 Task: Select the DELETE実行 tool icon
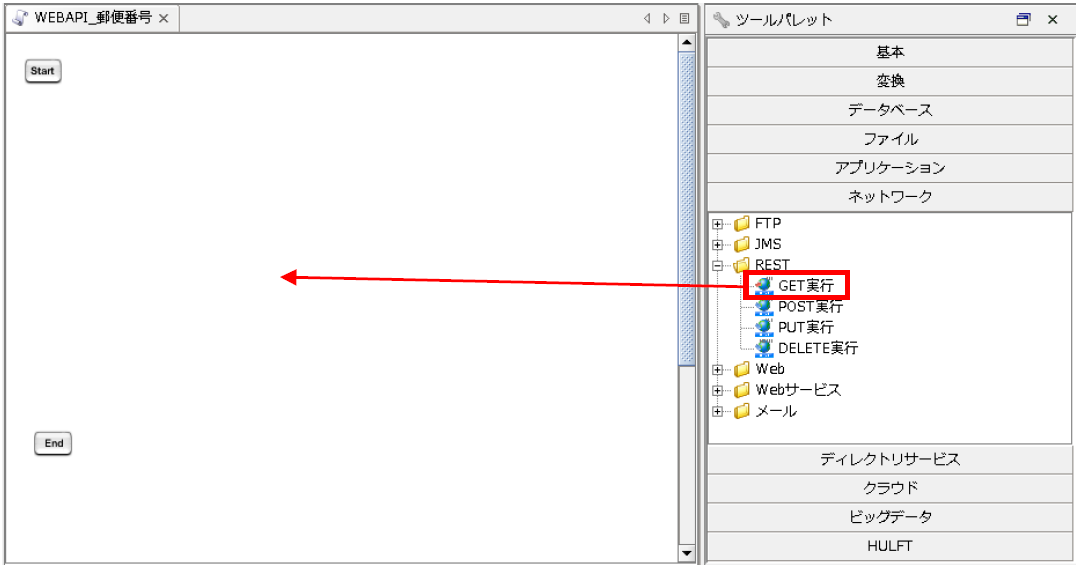pos(765,349)
